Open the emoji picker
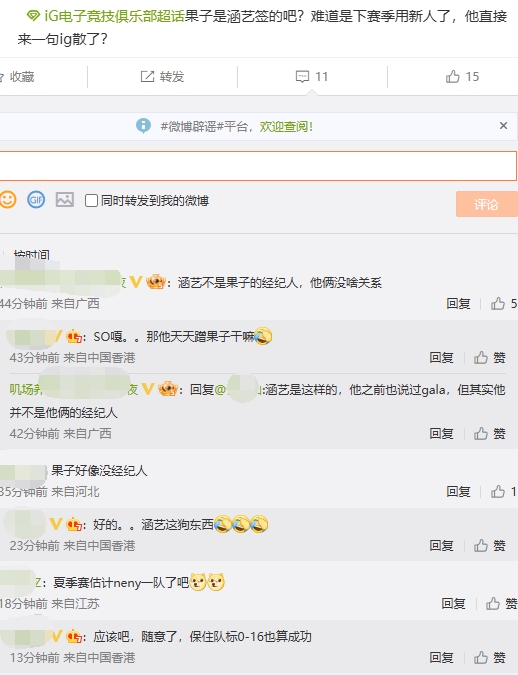The height and width of the screenshot is (675, 518). (8, 200)
